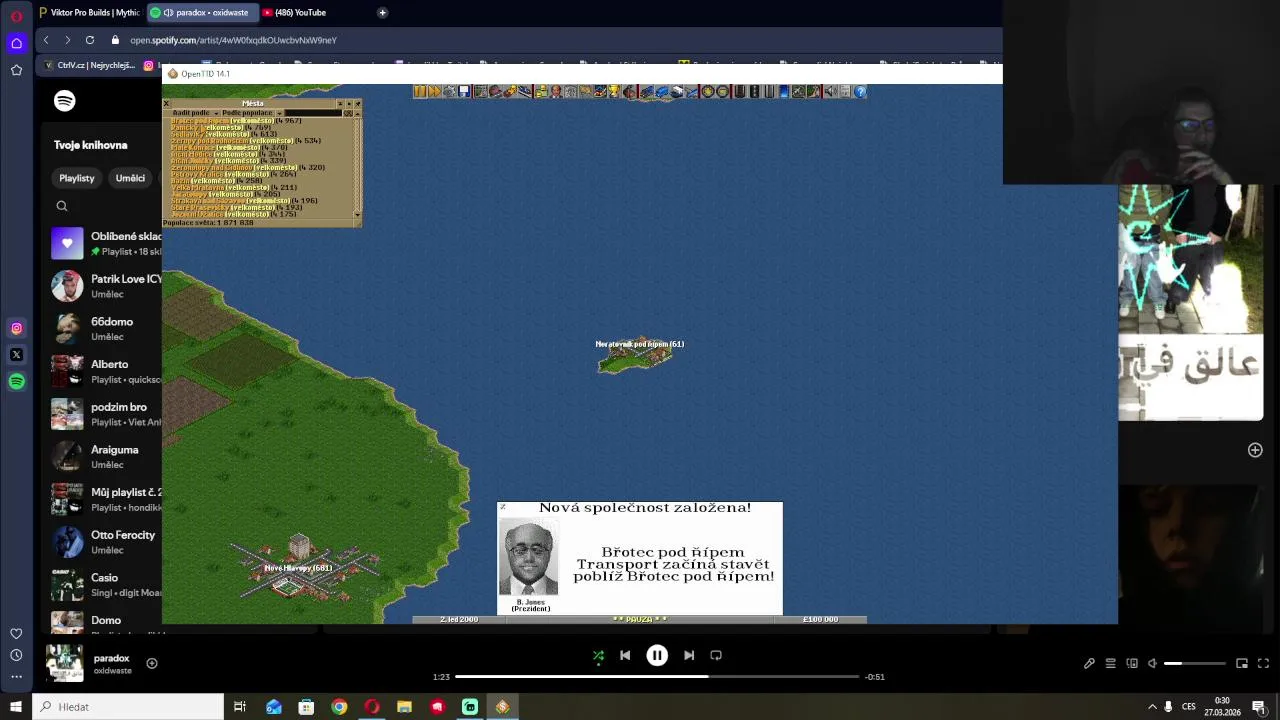This screenshot has width=1280, height=720.
Task: Open X Twitter icon in Opera sidebar
Action: [x=16, y=354]
